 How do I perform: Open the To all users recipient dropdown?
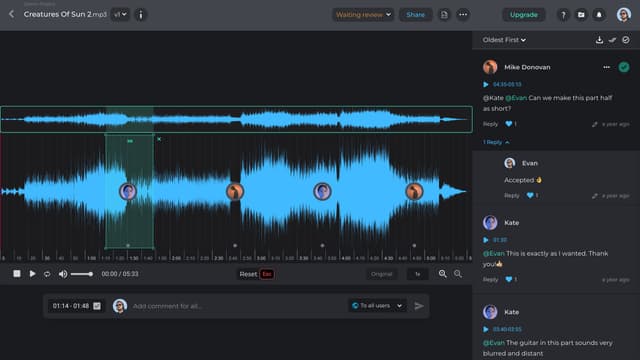coord(377,306)
